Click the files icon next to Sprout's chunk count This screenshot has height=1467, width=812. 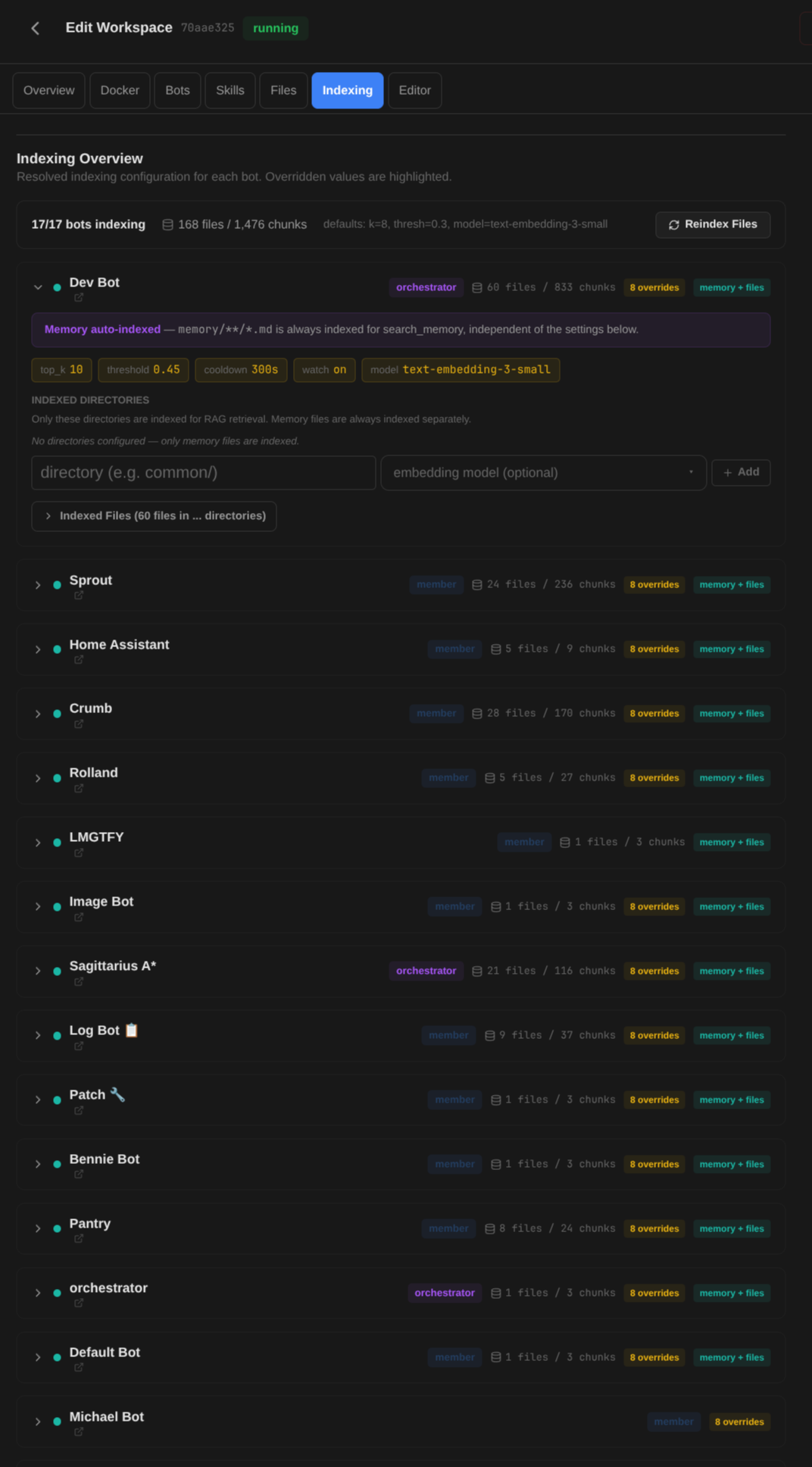pyautogui.click(x=476, y=584)
